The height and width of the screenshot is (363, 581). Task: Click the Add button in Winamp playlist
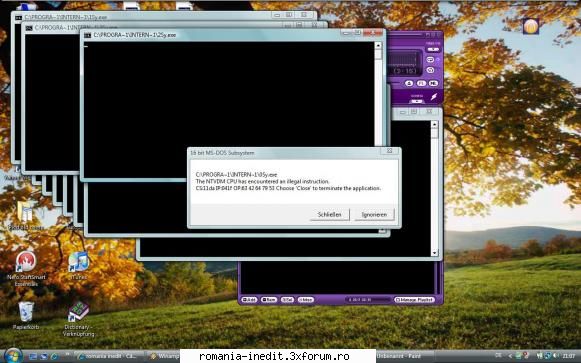pyautogui.click(x=249, y=300)
